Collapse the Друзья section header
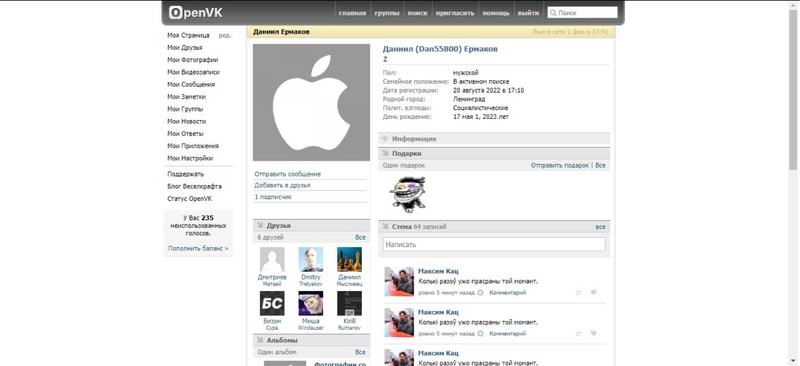Viewport: 800px width, 366px height. click(x=311, y=225)
